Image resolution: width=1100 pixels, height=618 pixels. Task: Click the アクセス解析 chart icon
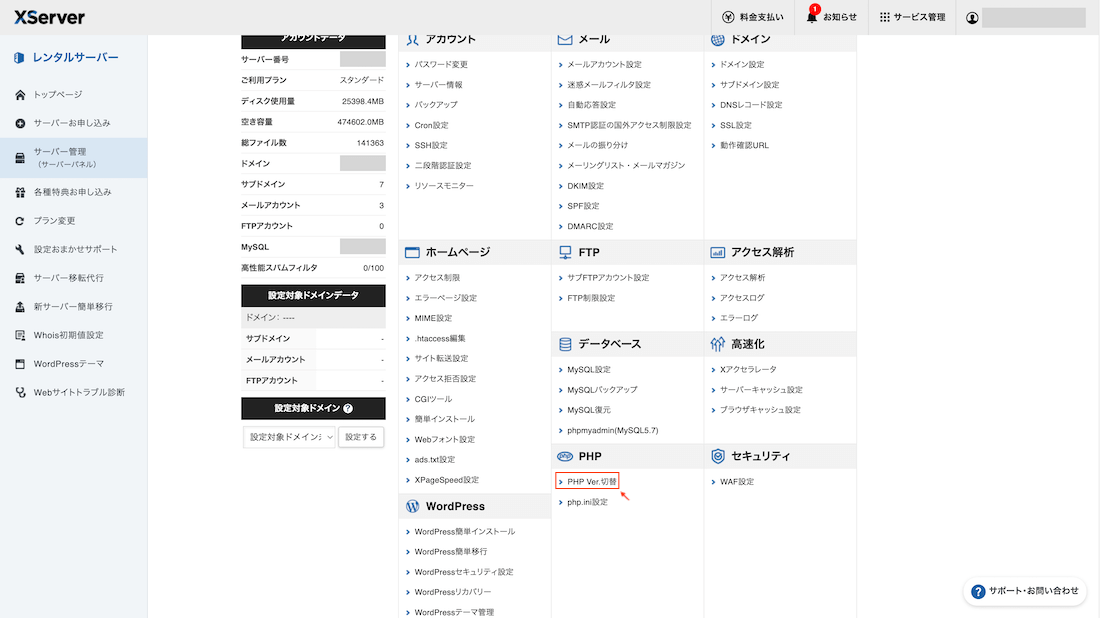tap(717, 253)
